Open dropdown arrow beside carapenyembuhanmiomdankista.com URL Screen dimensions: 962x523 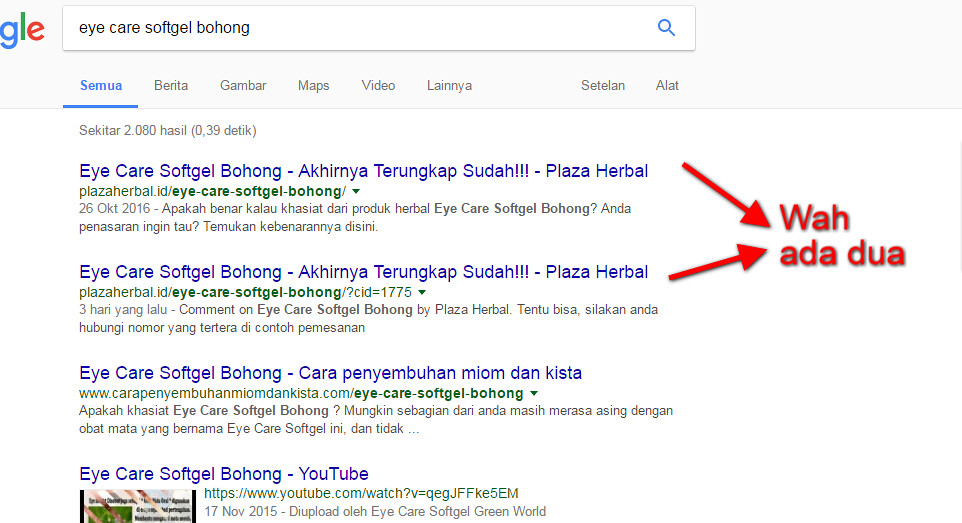[534, 393]
